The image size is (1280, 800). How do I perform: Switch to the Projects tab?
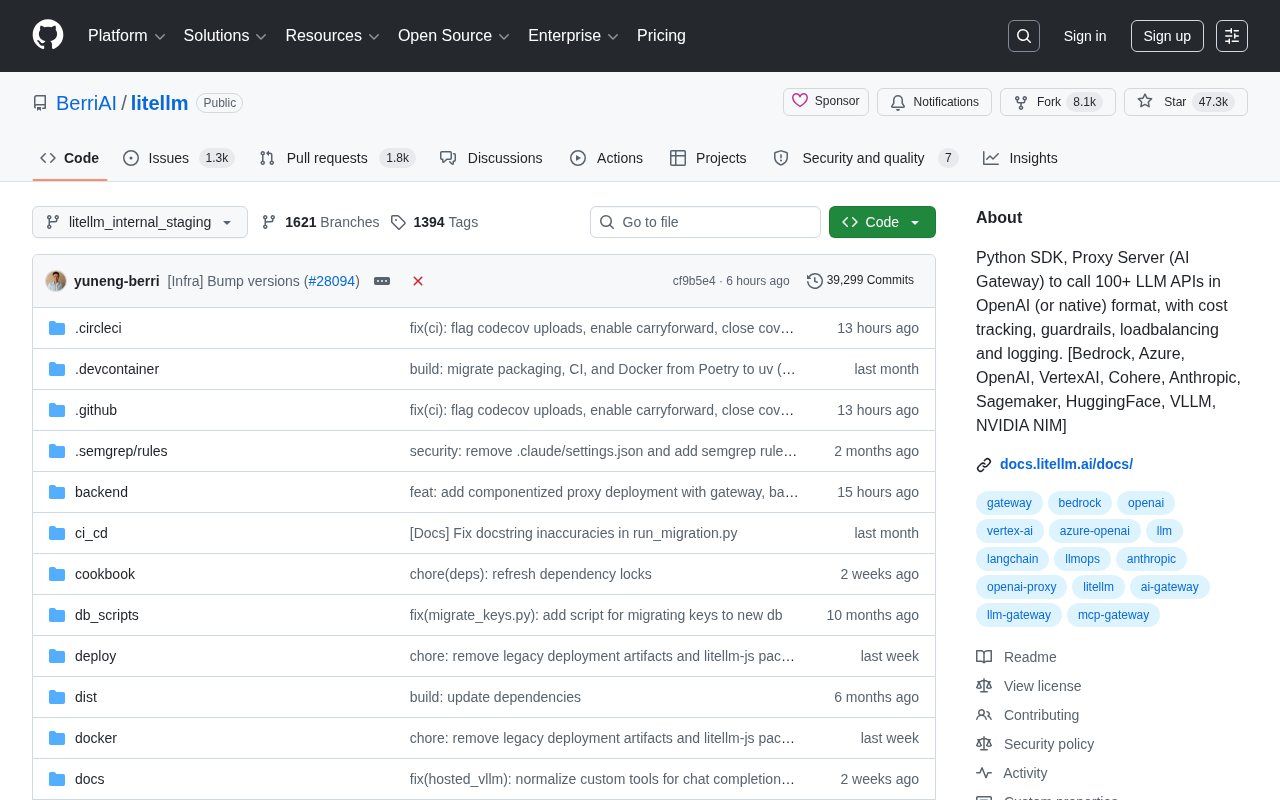click(x=708, y=158)
